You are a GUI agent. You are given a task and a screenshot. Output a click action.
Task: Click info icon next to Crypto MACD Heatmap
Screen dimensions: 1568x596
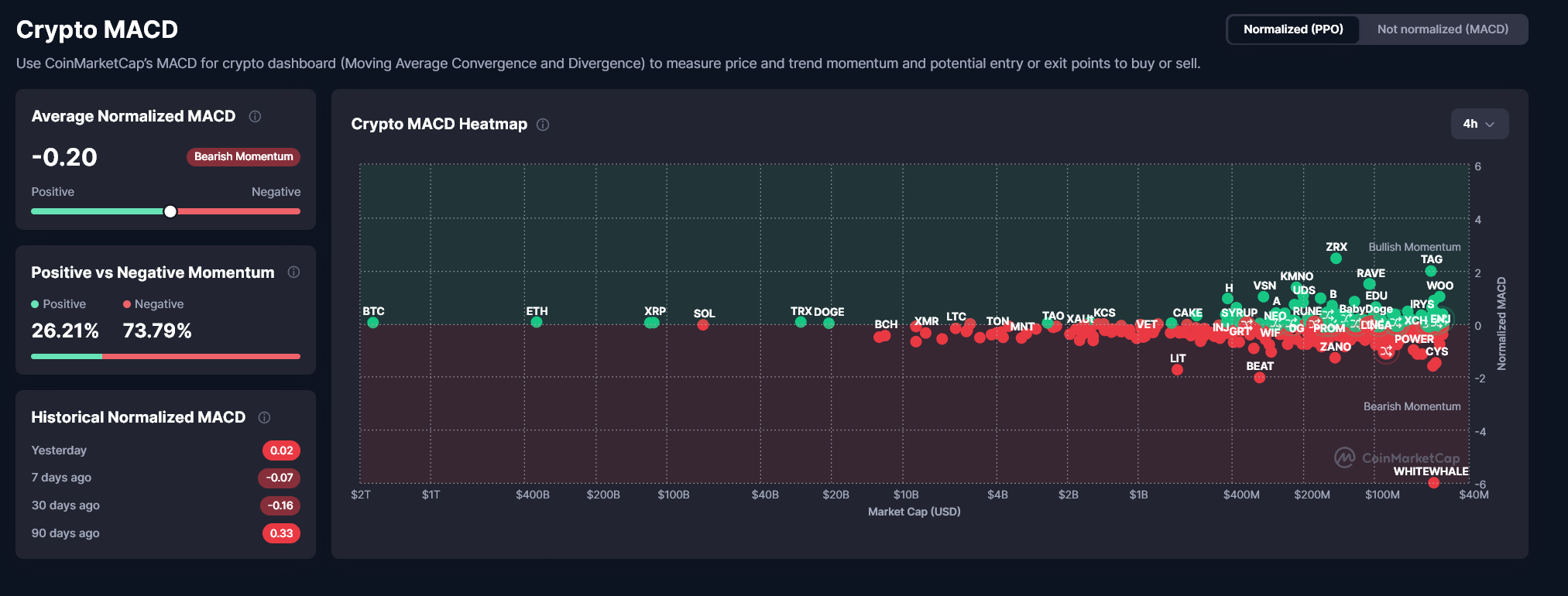pyautogui.click(x=543, y=125)
